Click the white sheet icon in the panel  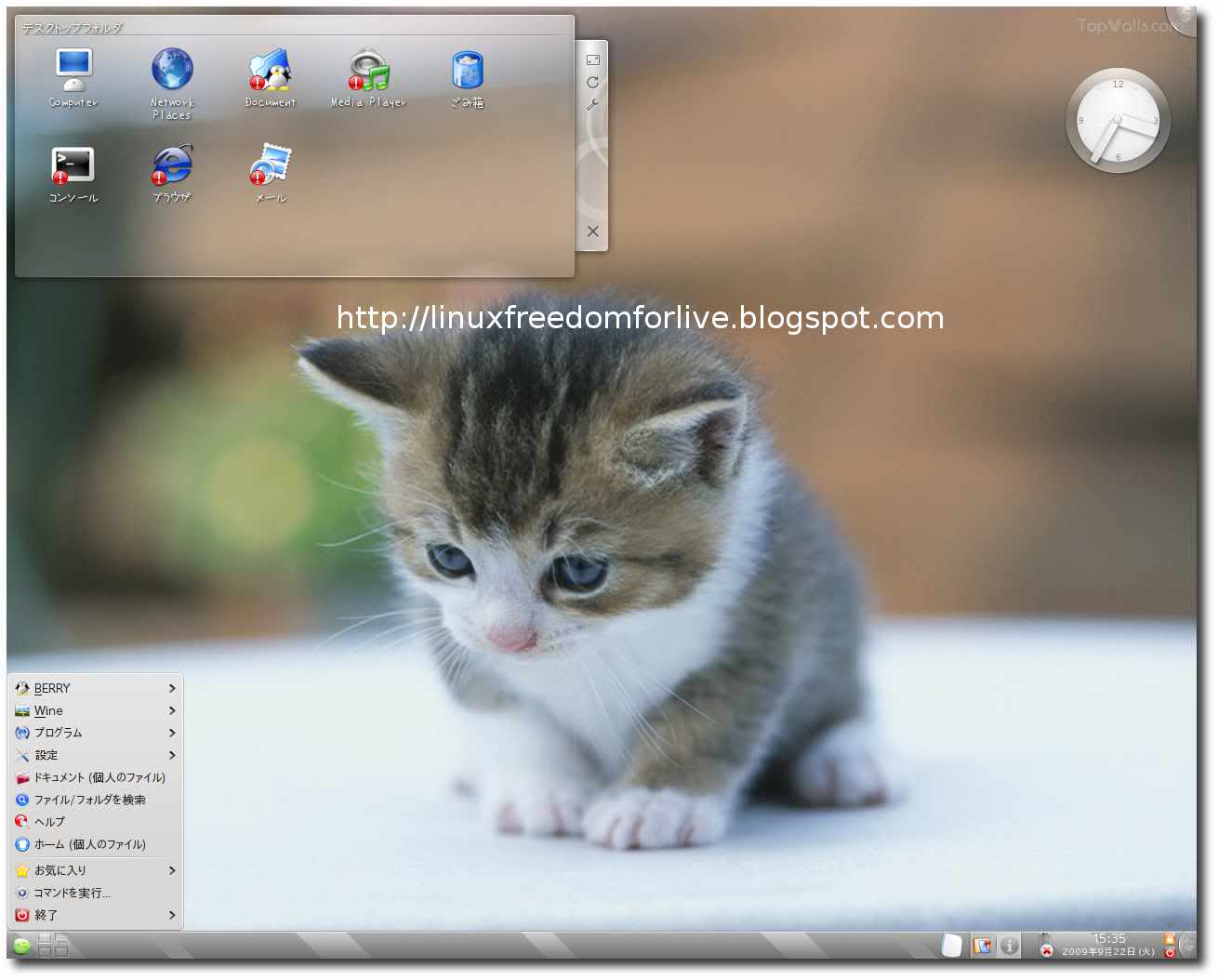[x=952, y=946]
